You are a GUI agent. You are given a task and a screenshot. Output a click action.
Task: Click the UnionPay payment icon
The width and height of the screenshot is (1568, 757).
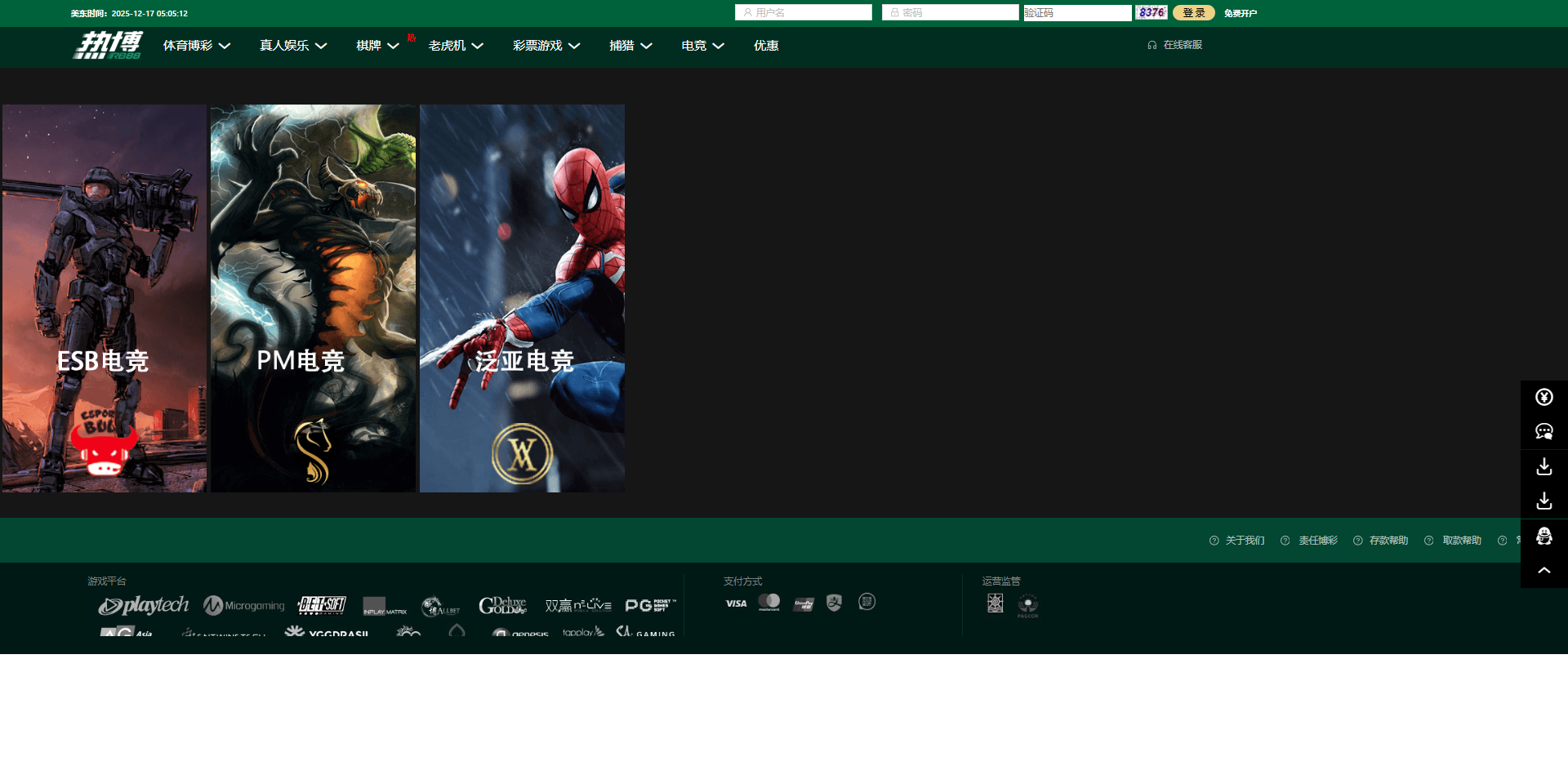pos(804,604)
